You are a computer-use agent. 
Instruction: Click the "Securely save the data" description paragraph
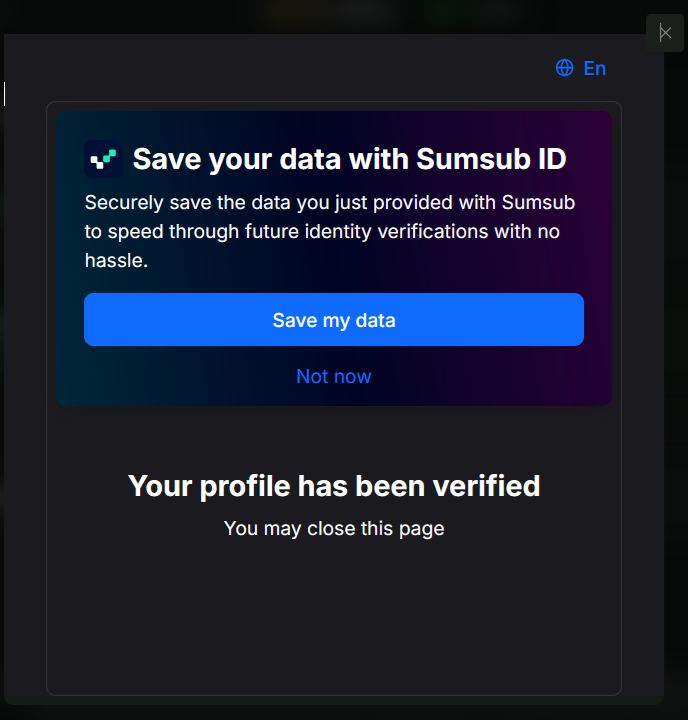[330, 232]
